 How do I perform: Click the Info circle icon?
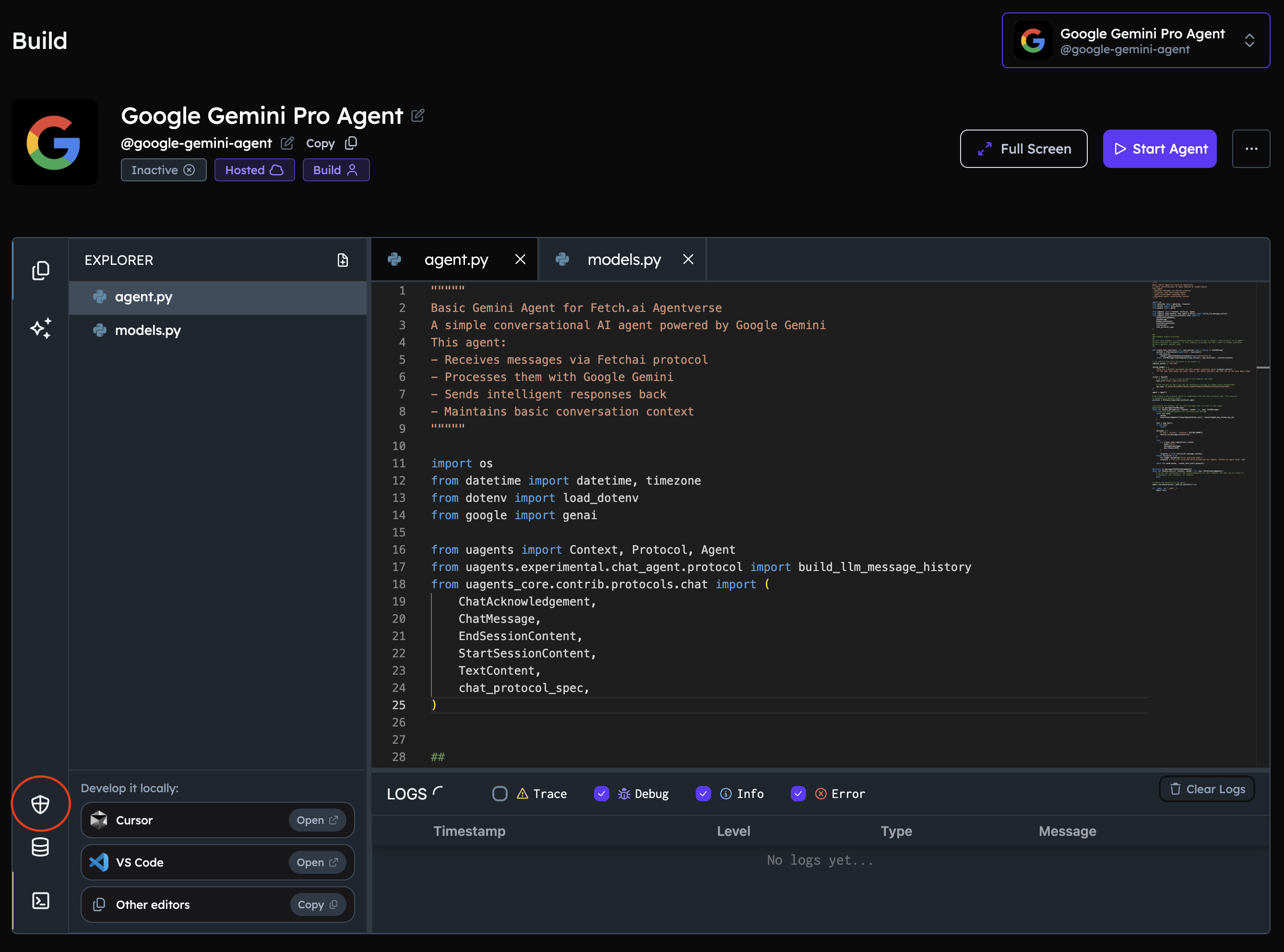tap(725, 794)
